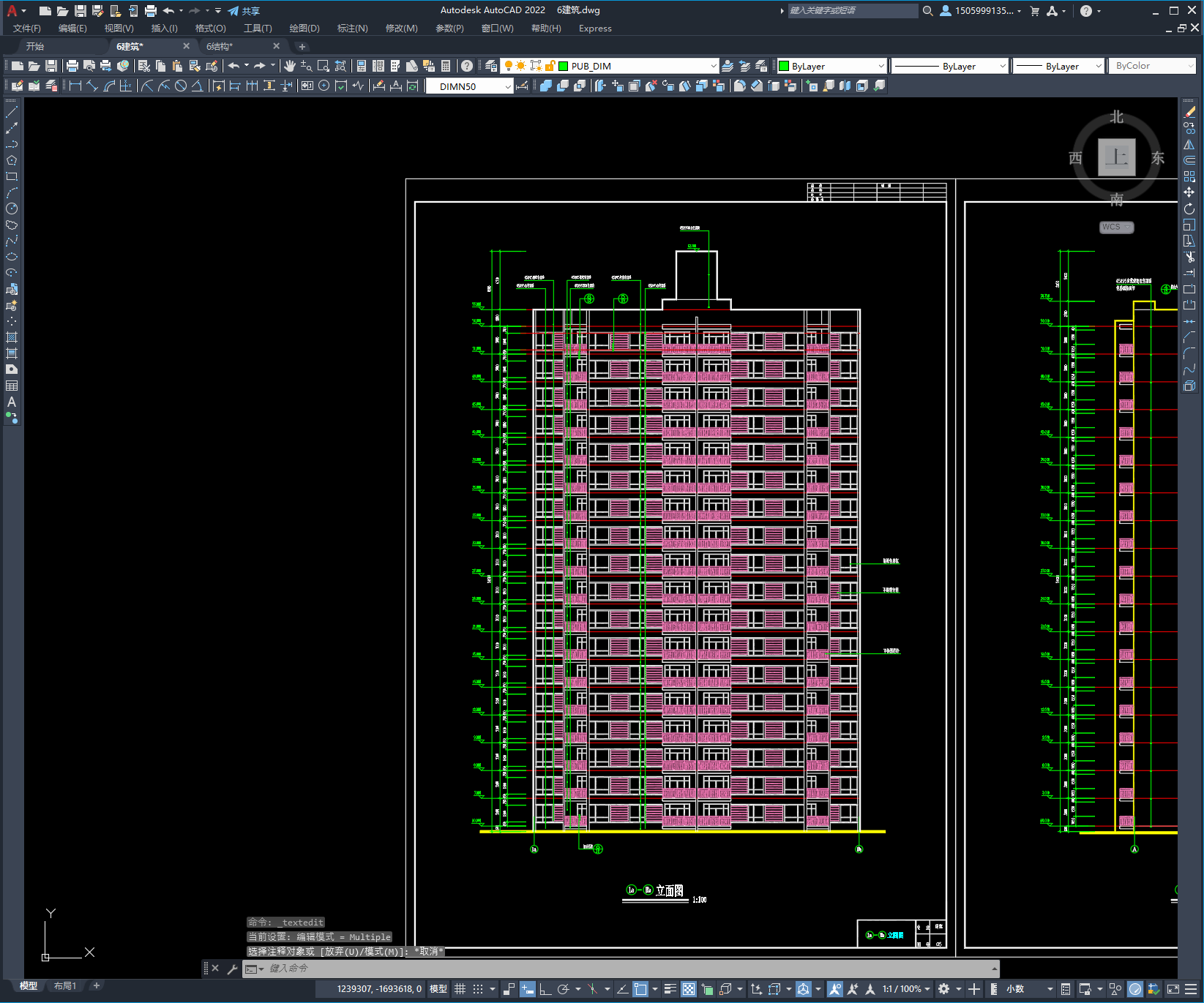
Task: Select the Hatch tool in draw toolbar
Action: [x=12, y=337]
